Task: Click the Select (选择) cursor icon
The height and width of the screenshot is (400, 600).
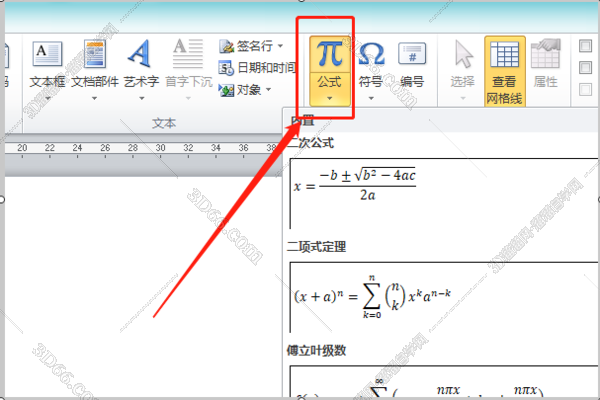Action: tap(463, 54)
